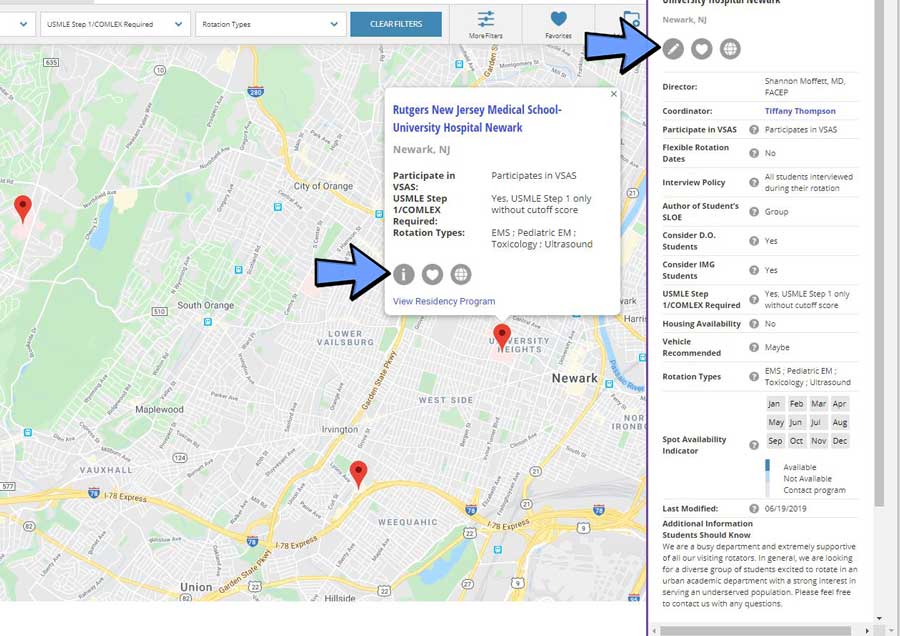Favorite the program via popup heart icon
The height and width of the screenshot is (636, 900).
432,274
